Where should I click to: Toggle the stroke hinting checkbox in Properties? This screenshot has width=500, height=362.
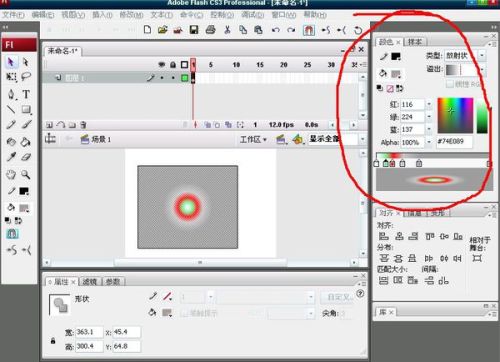coord(184,313)
